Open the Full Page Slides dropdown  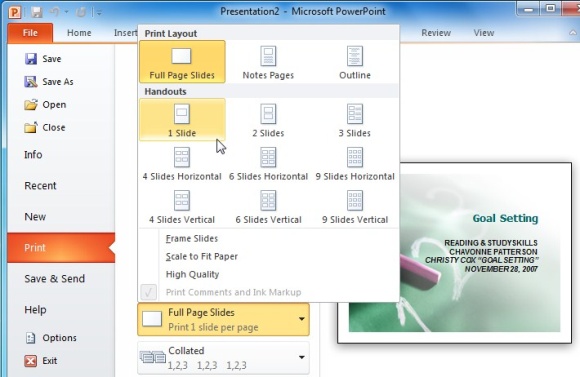[x=223, y=320]
